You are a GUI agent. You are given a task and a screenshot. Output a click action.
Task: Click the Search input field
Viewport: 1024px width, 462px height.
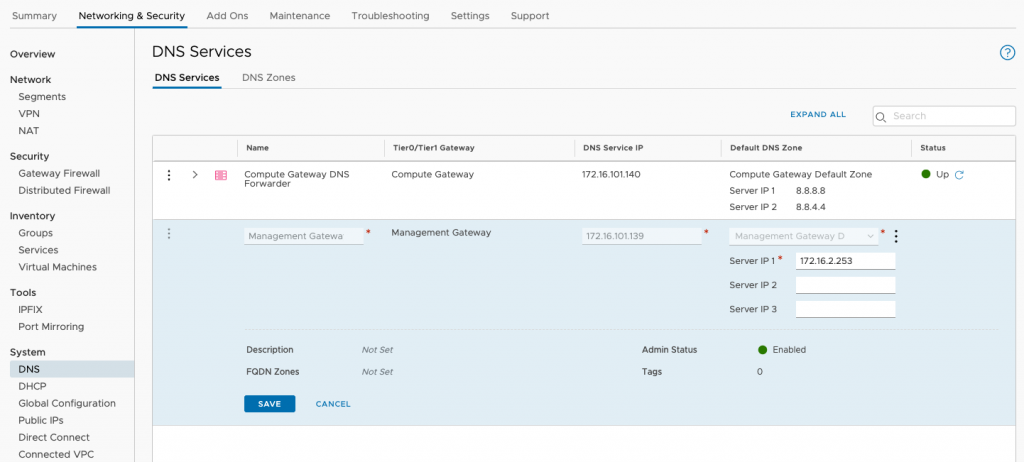[x=944, y=116]
